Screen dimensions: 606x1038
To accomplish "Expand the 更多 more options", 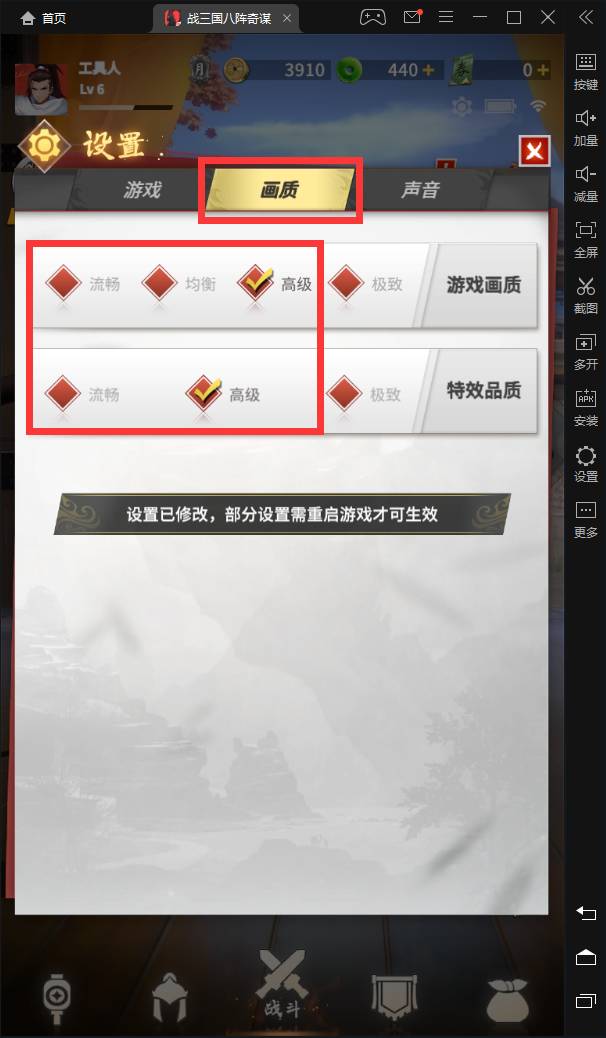I will (x=585, y=520).
